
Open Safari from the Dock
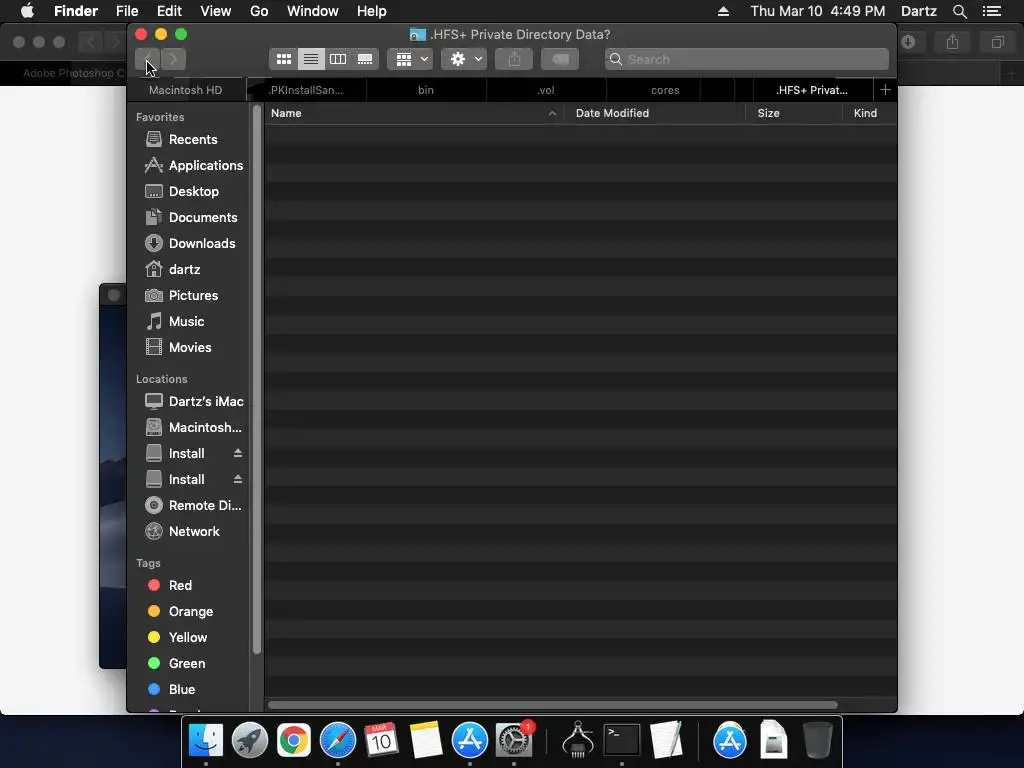tap(338, 741)
